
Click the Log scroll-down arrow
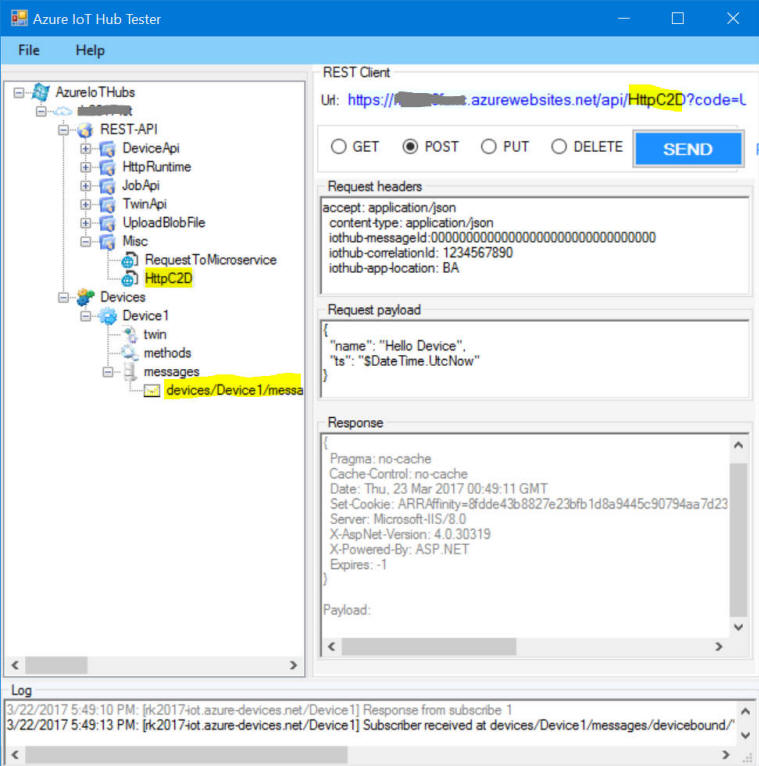click(745, 735)
